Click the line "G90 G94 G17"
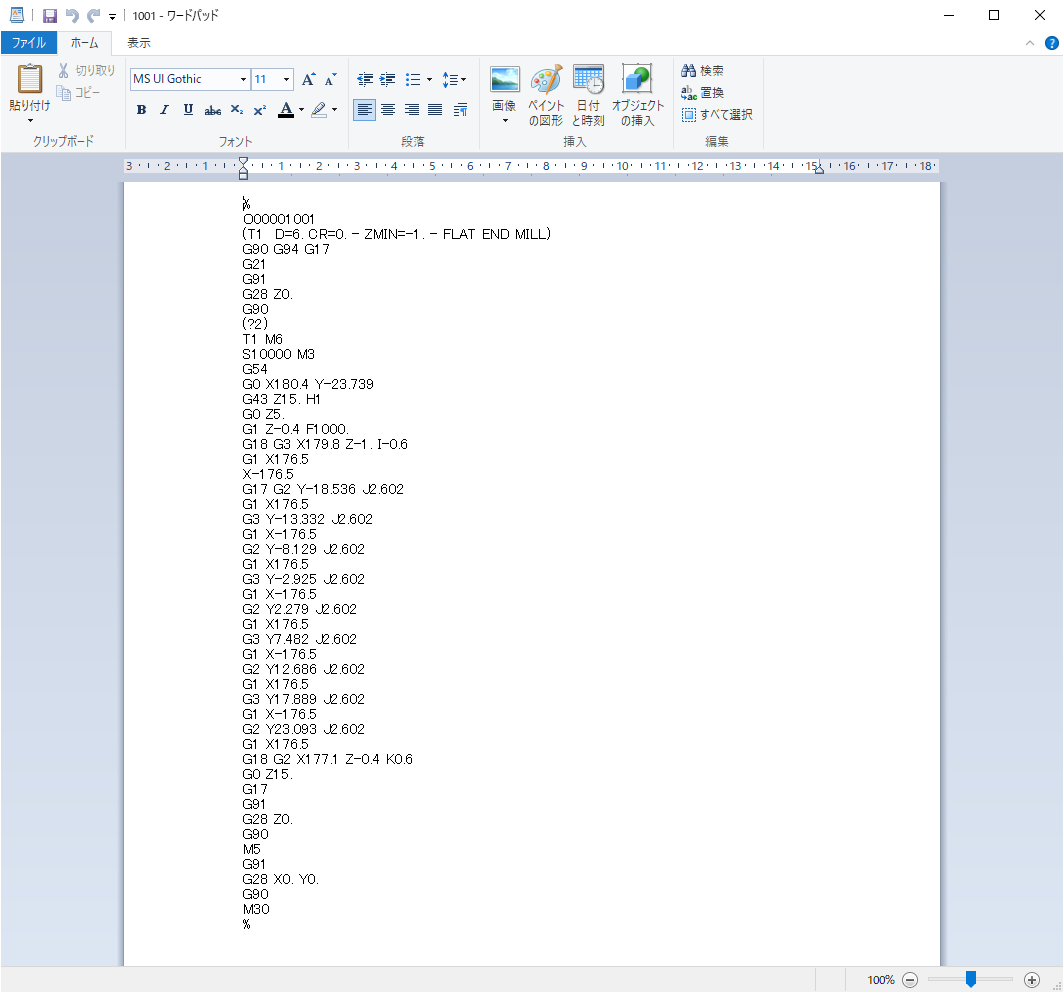Viewport: 1064px width, 993px height. (286, 249)
